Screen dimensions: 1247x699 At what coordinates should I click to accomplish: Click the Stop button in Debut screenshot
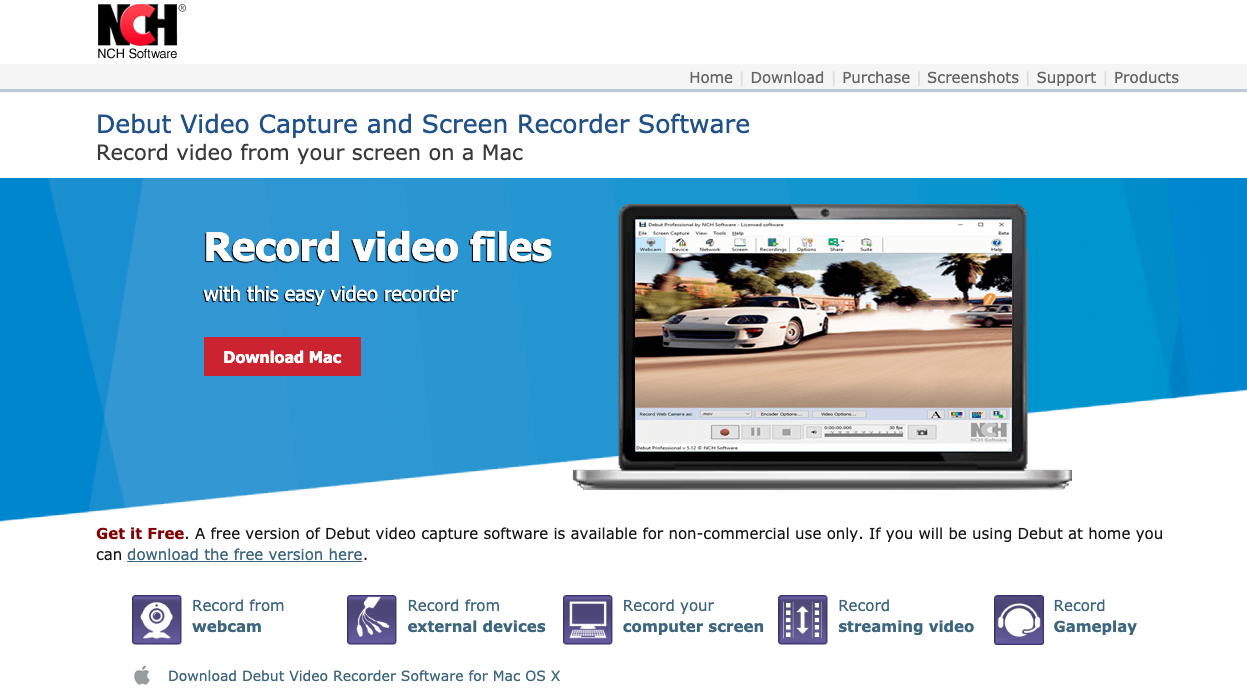coord(786,432)
